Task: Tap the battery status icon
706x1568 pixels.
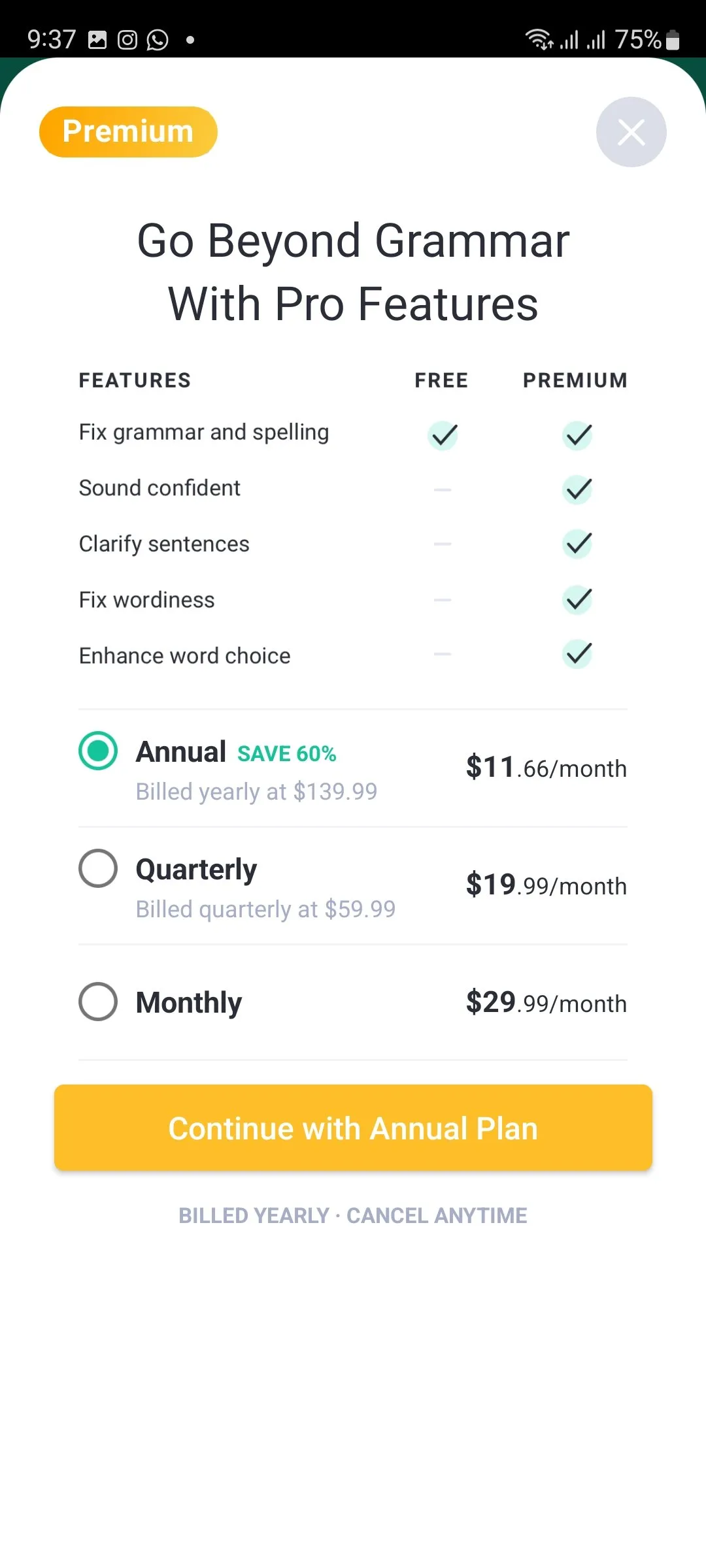Action: point(673,40)
